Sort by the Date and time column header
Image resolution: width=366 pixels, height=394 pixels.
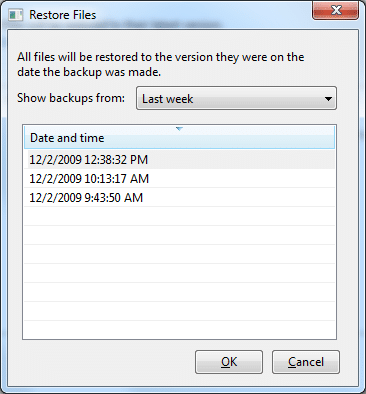(179, 137)
